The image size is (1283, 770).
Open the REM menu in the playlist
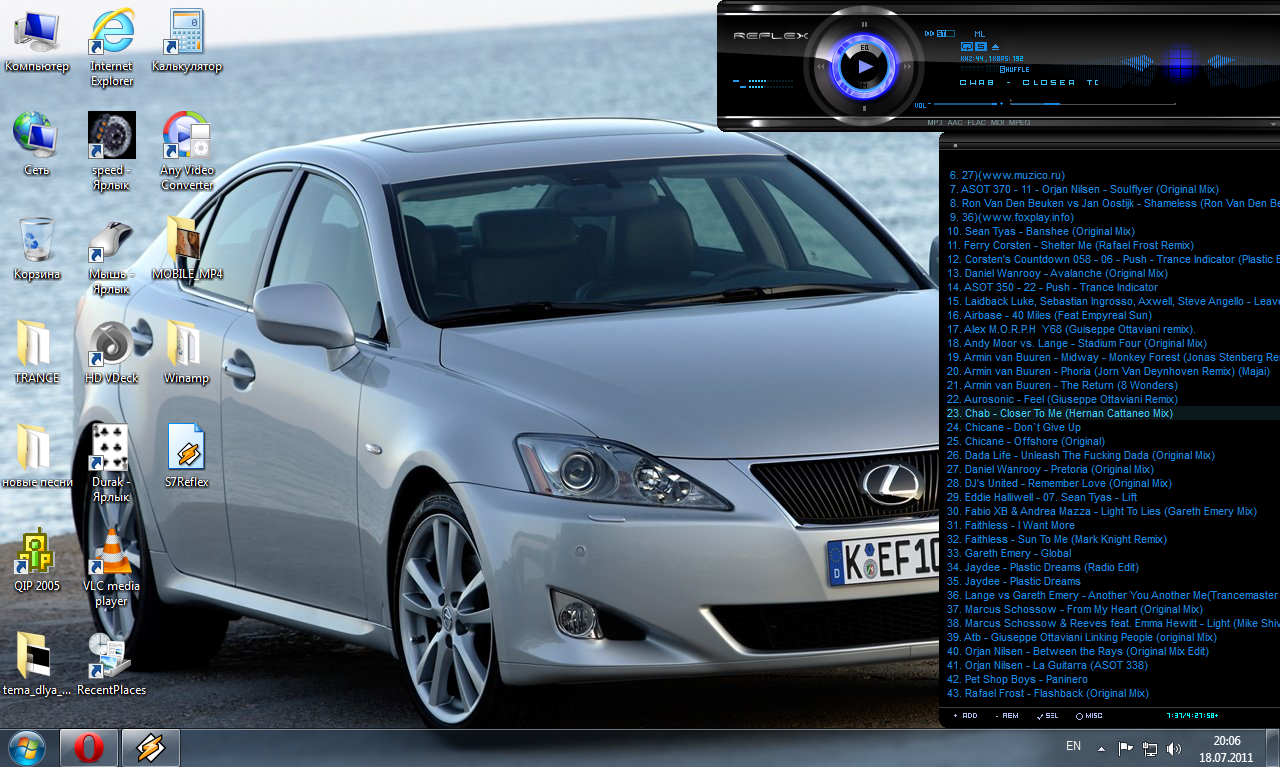pos(1007,716)
